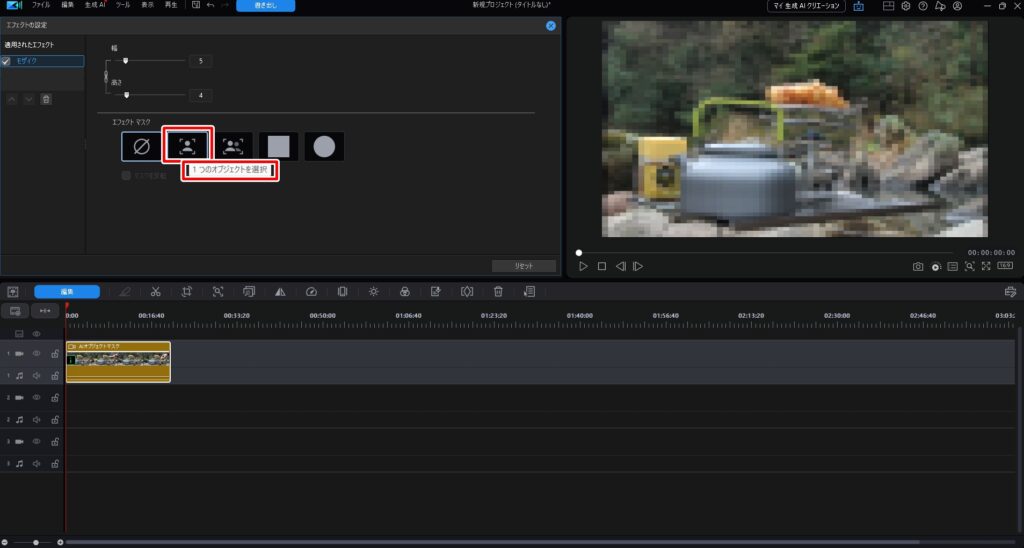The image size is (1024, 548).
Task: Open the 16:9 aspect ratio selector
Action: coord(1005,267)
